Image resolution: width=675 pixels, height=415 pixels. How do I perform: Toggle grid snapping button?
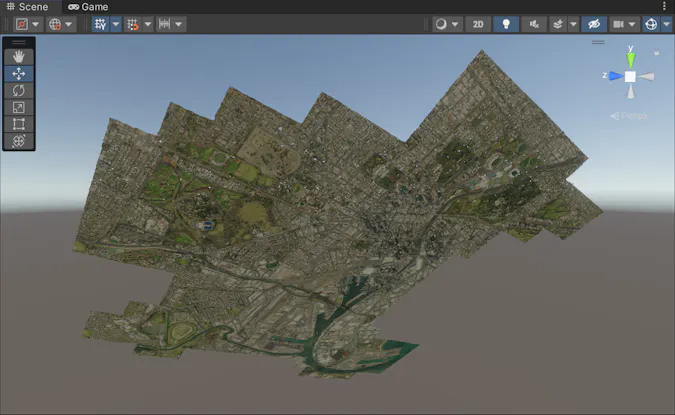coord(133,24)
